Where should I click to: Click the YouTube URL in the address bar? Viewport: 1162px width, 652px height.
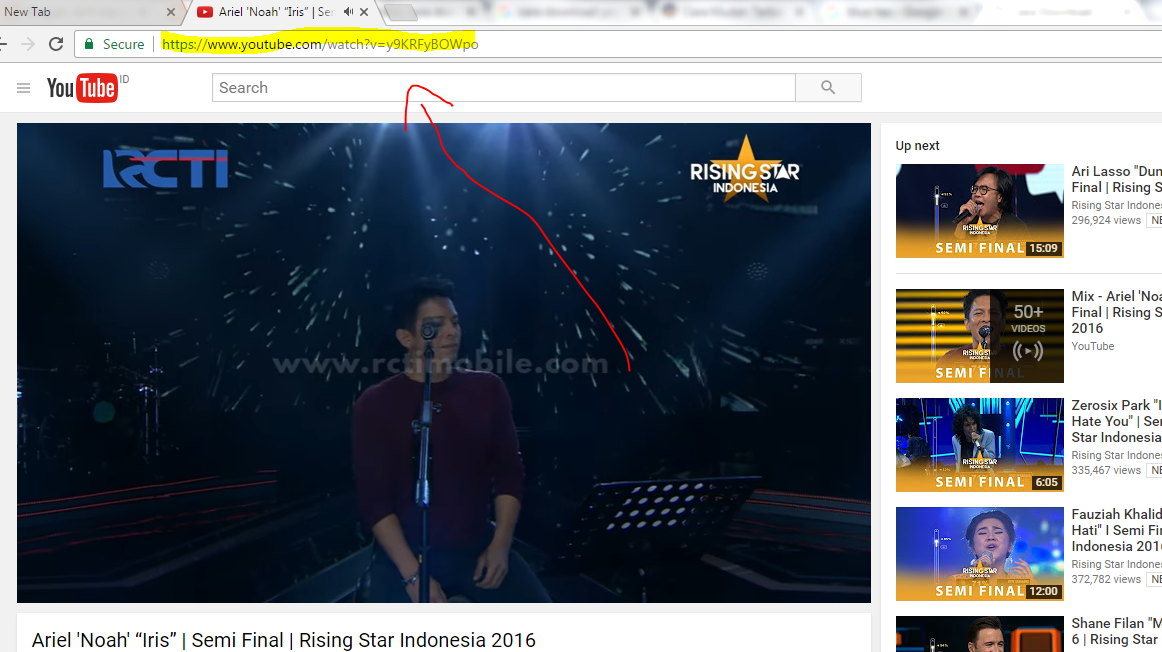(320, 44)
